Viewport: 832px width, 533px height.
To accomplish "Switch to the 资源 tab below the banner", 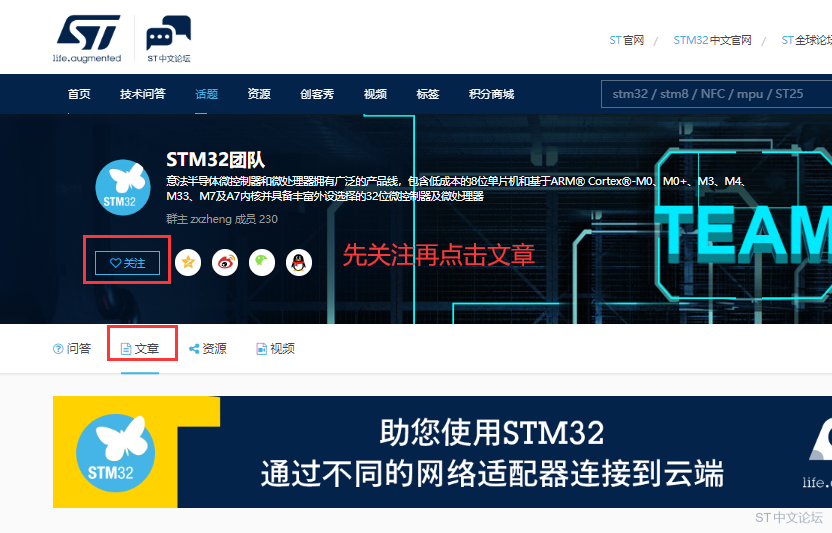I will (207, 348).
